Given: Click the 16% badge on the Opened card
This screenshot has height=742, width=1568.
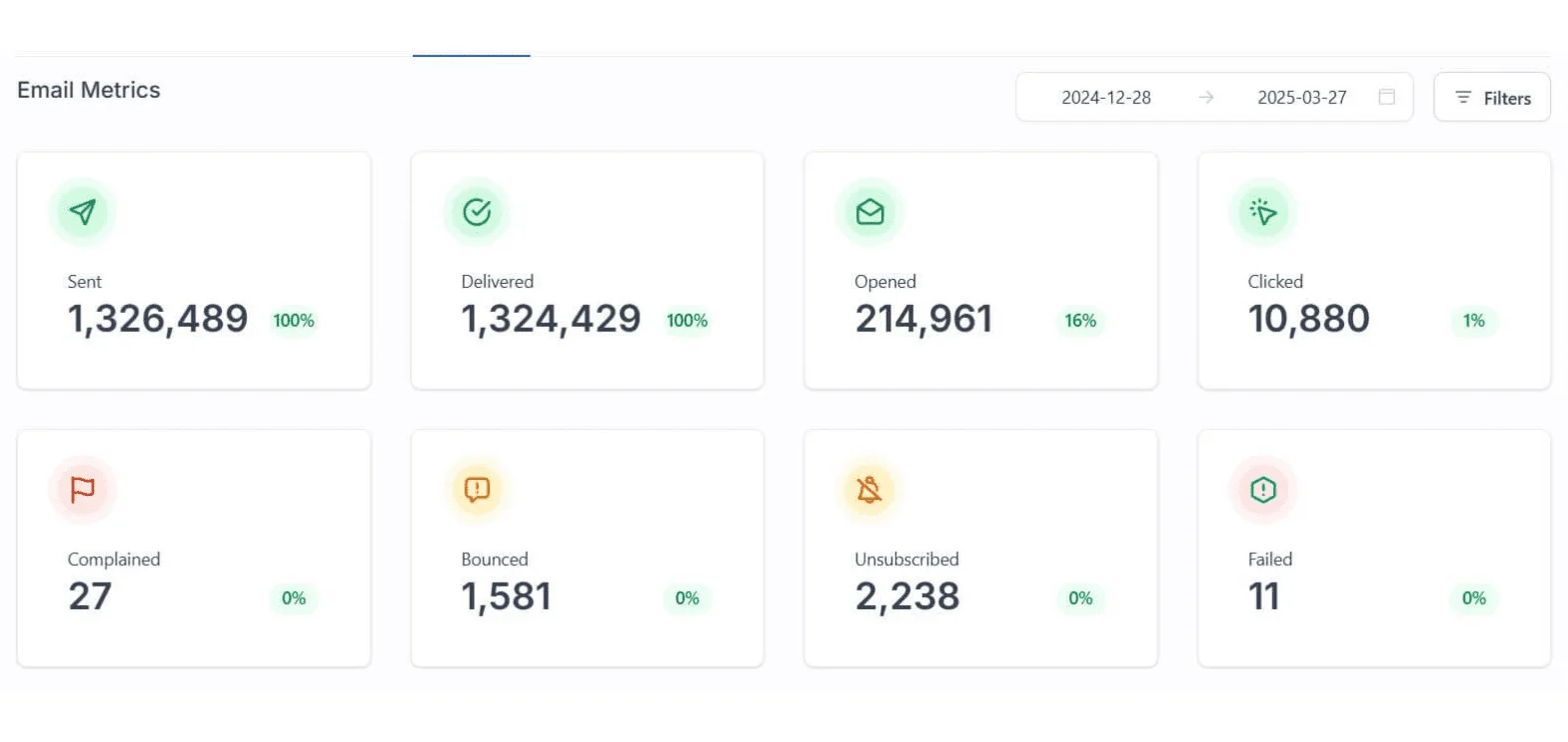Looking at the screenshot, I should click(x=1080, y=321).
